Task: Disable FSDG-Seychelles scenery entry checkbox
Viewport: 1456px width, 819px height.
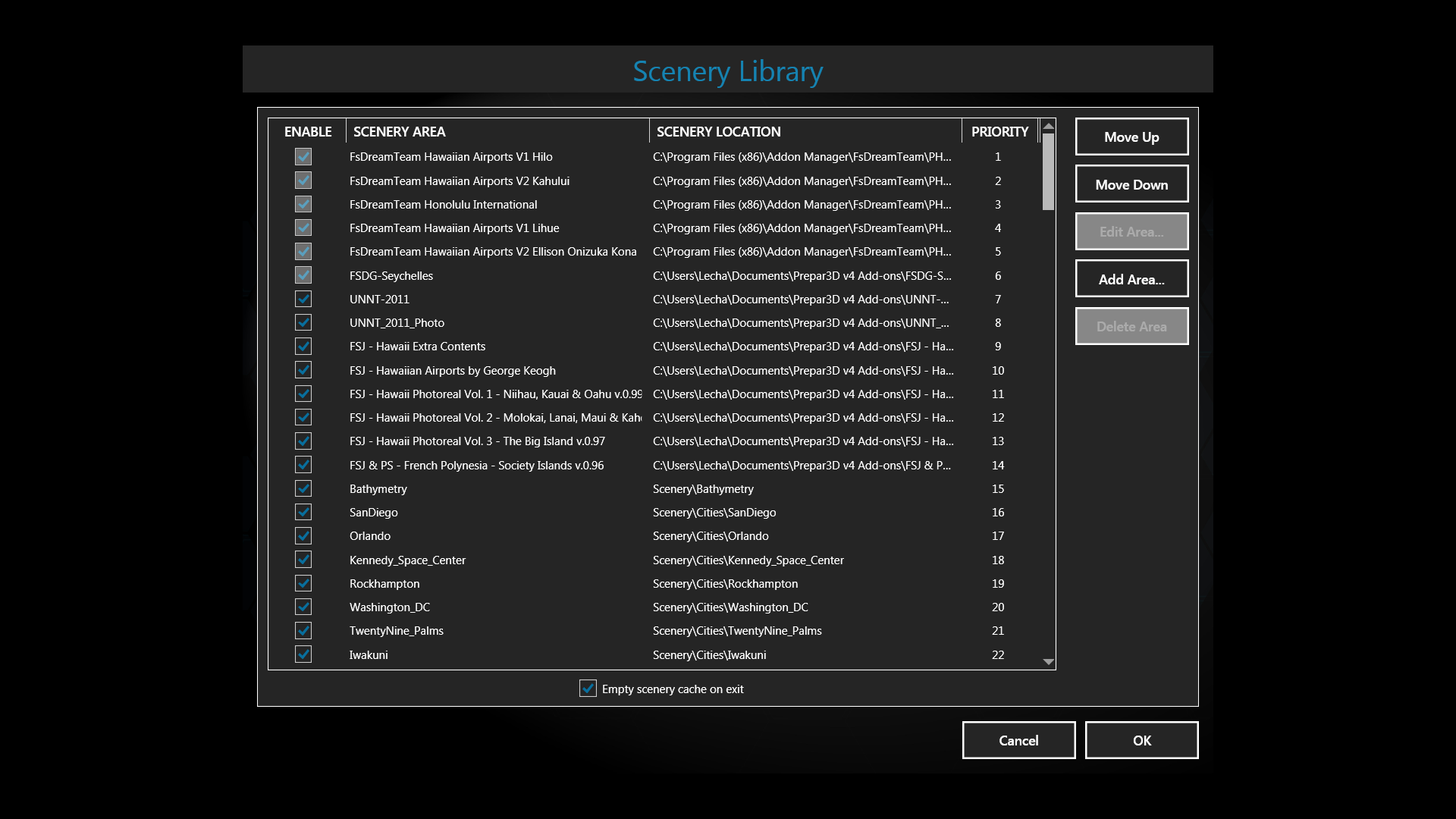Action: pos(303,275)
